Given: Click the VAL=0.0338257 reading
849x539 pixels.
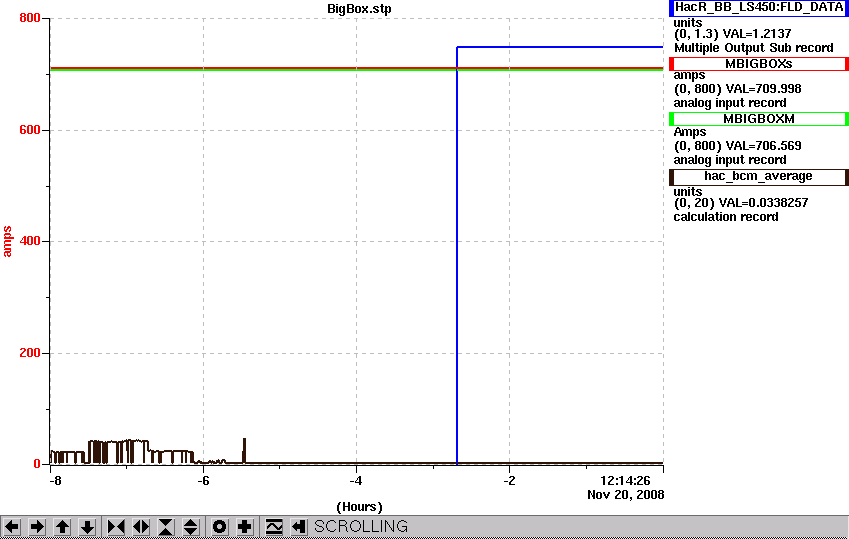Looking at the screenshot, I should [x=763, y=203].
